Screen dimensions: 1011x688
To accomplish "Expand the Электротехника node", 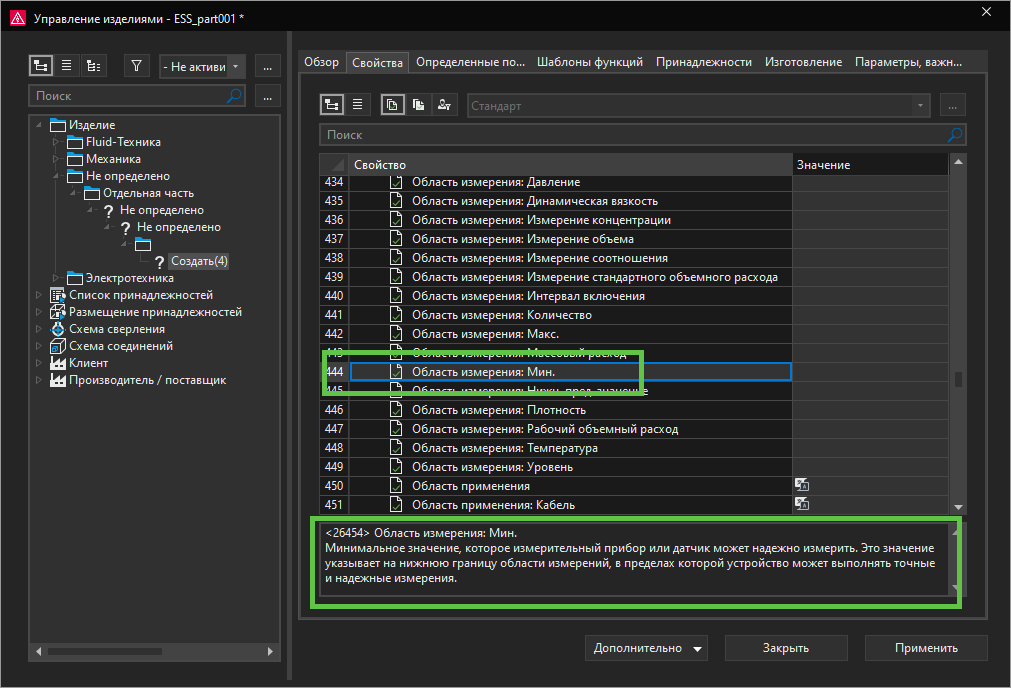I will point(56,278).
